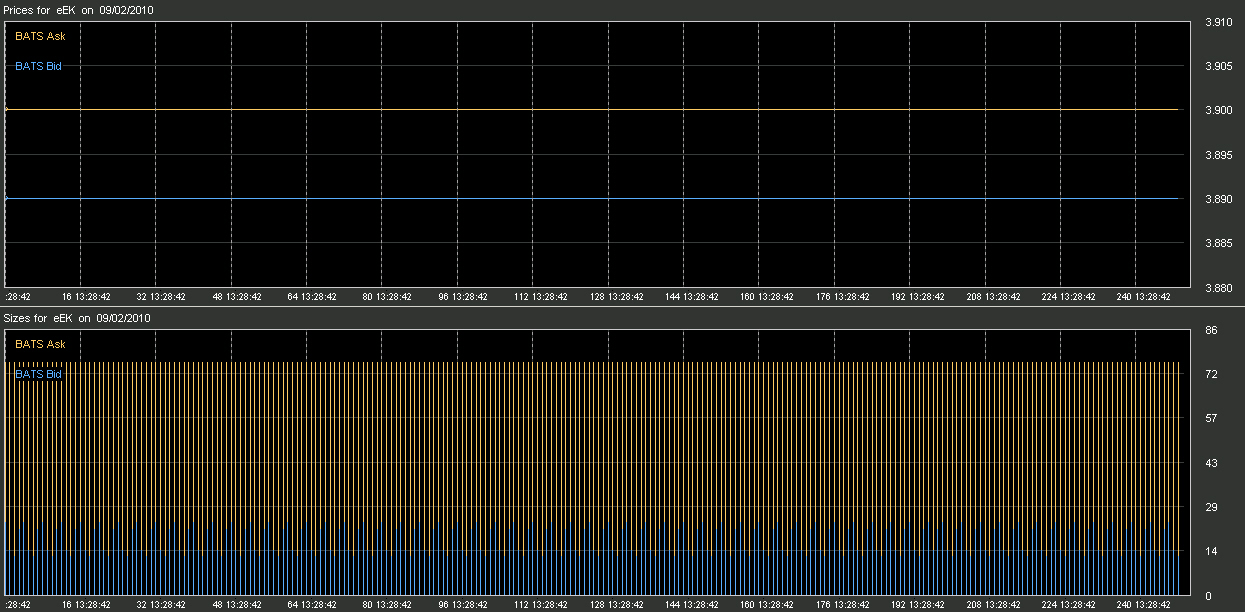Click the 0 size axis label
This screenshot has width=1245, height=612.
tap(1208, 596)
